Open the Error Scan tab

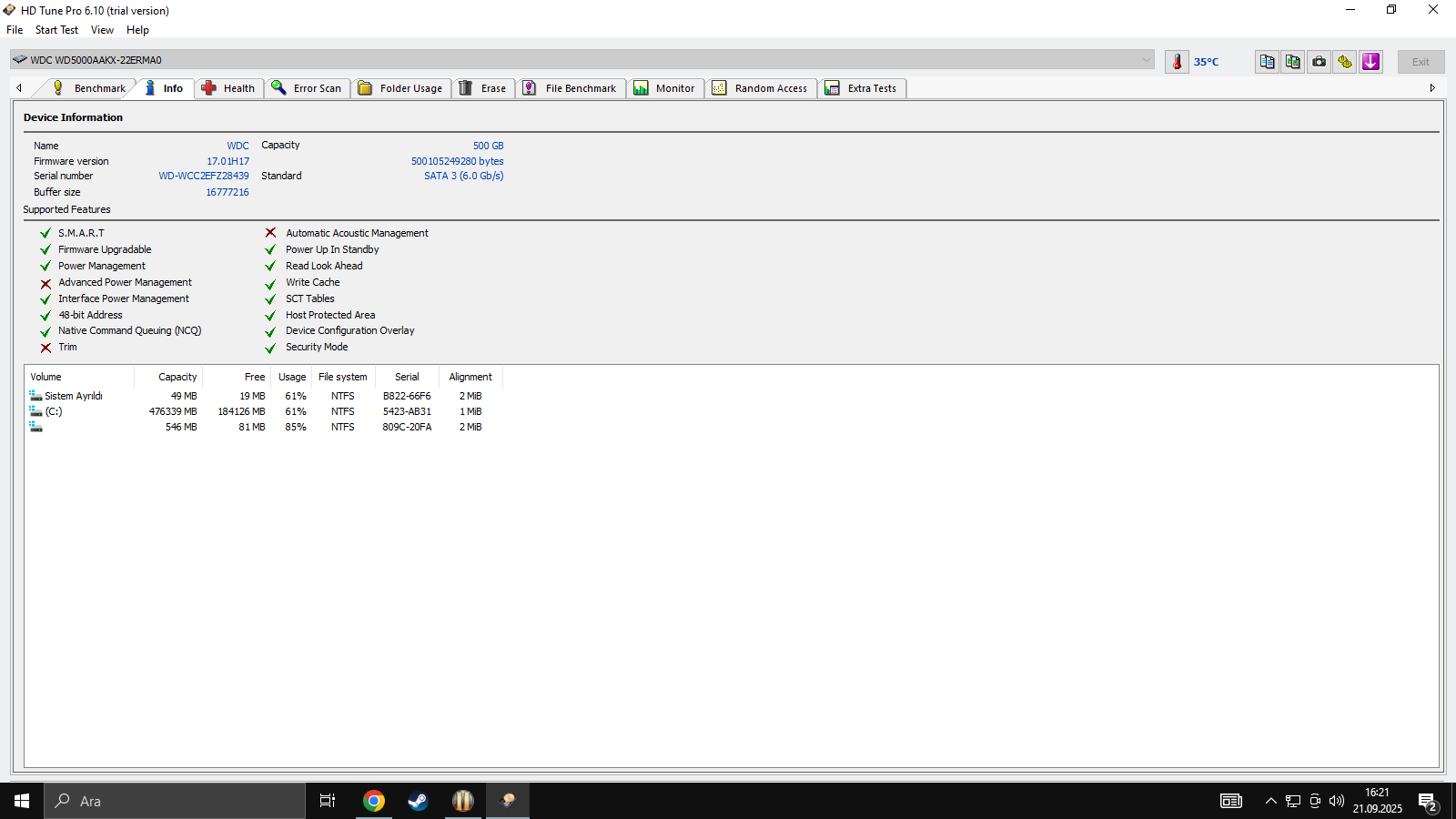307,88
